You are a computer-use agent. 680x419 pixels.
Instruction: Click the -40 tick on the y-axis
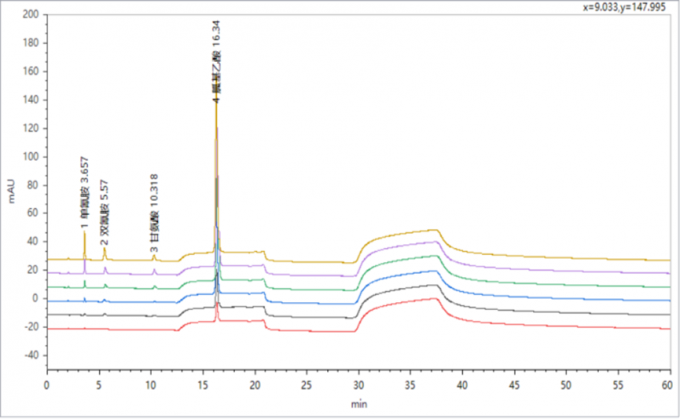click(28, 355)
